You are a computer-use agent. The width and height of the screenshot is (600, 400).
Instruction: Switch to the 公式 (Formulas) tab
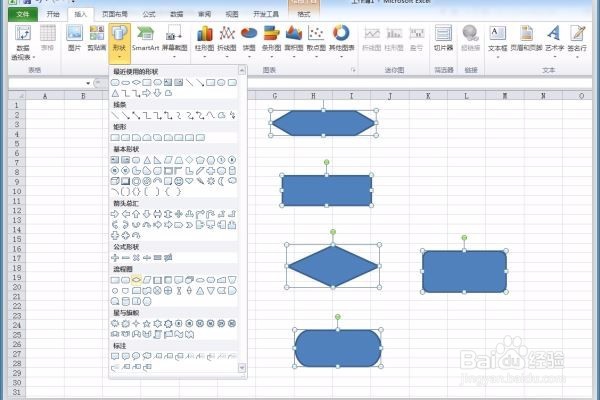point(149,14)
